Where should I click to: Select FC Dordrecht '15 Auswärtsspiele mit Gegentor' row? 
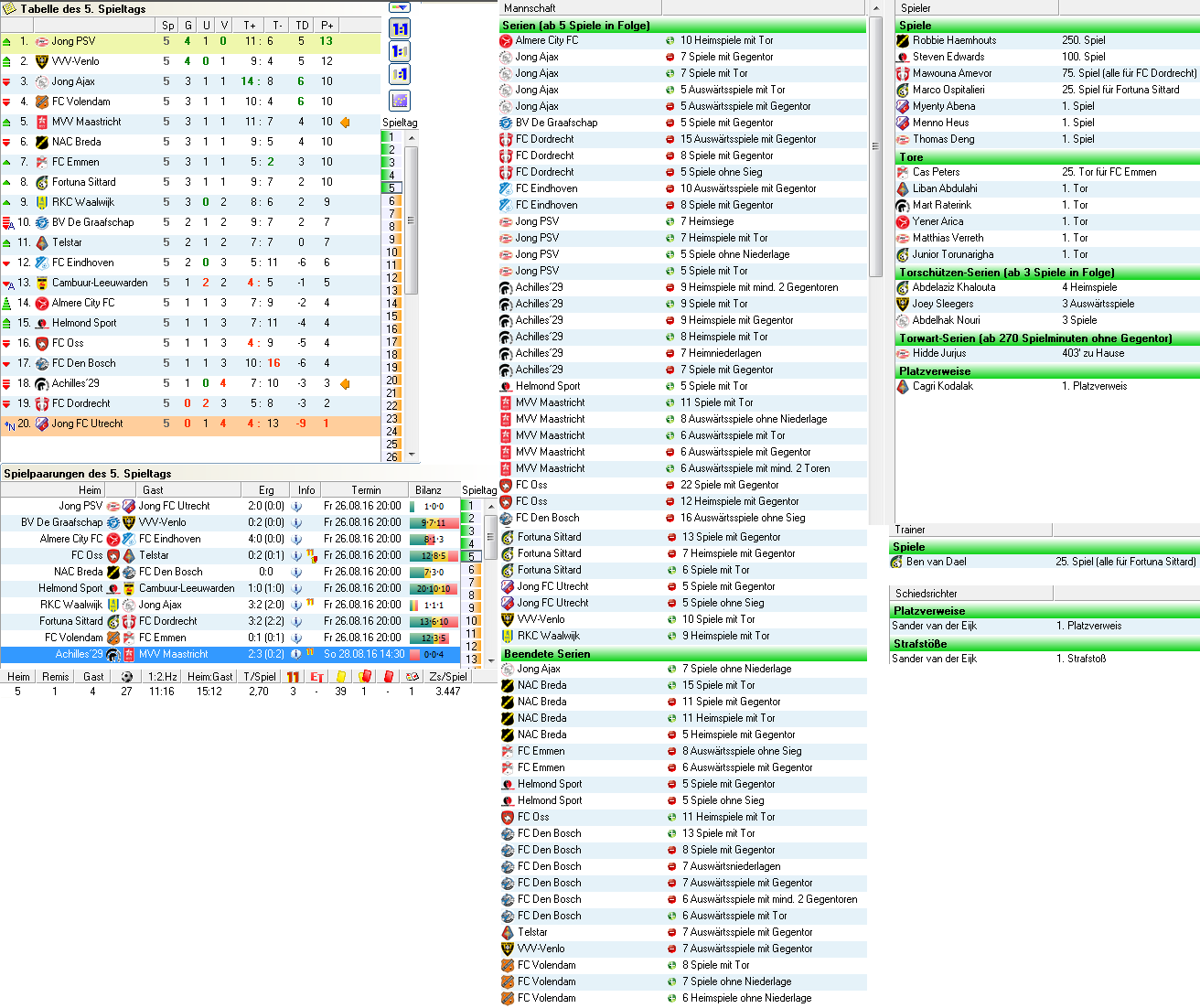click(682, 139)
